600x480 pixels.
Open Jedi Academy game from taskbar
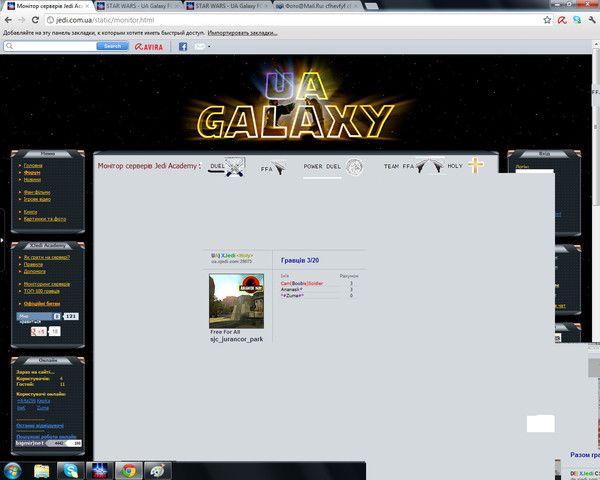(x=100, y=470)
